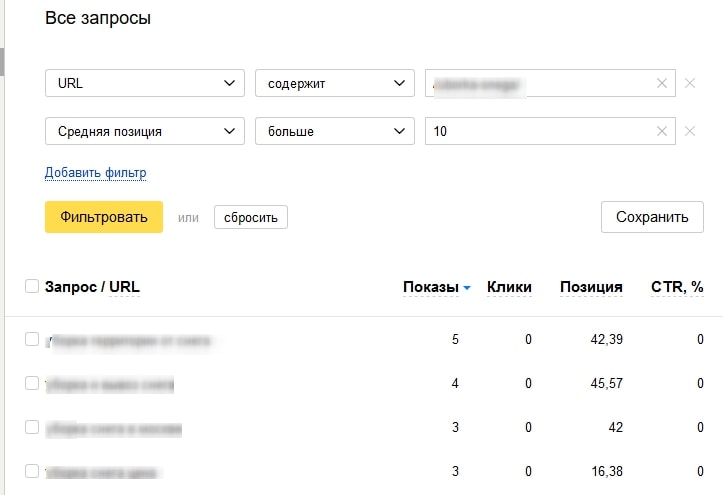Sort by CTR, % column header

click(x=677, y=287)
